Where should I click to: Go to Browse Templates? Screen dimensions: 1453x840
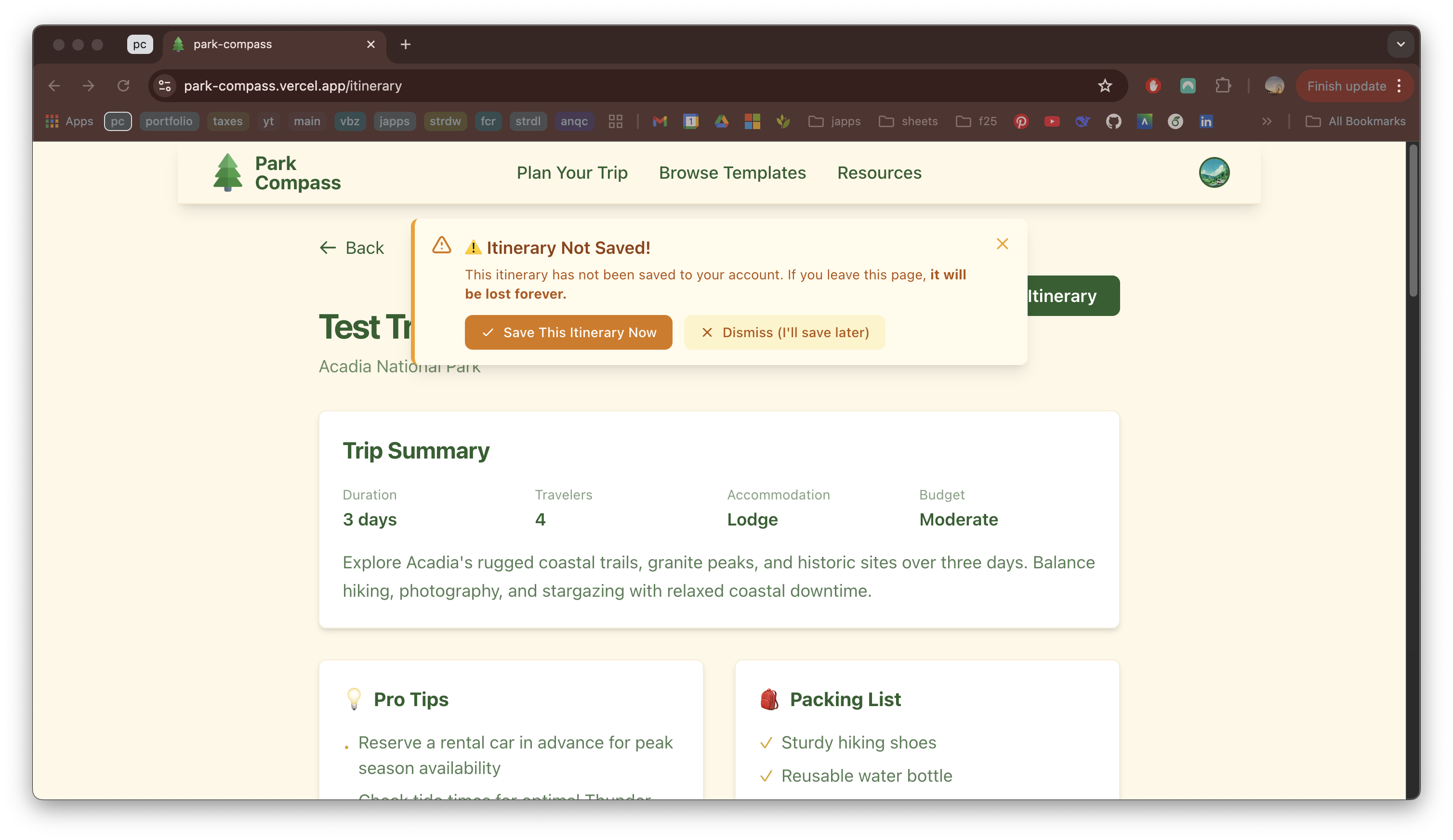click(732, 173)
